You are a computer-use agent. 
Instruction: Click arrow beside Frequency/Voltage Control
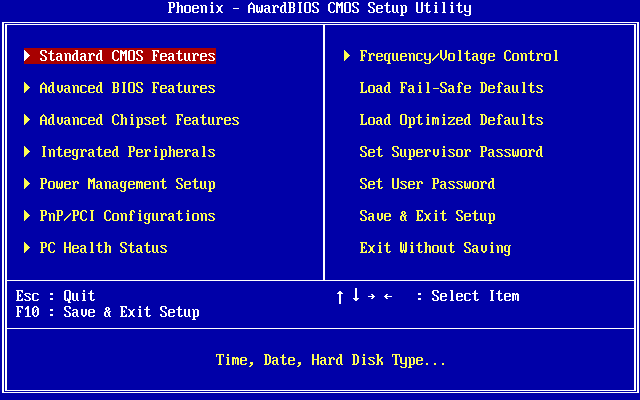click(347, 56)
